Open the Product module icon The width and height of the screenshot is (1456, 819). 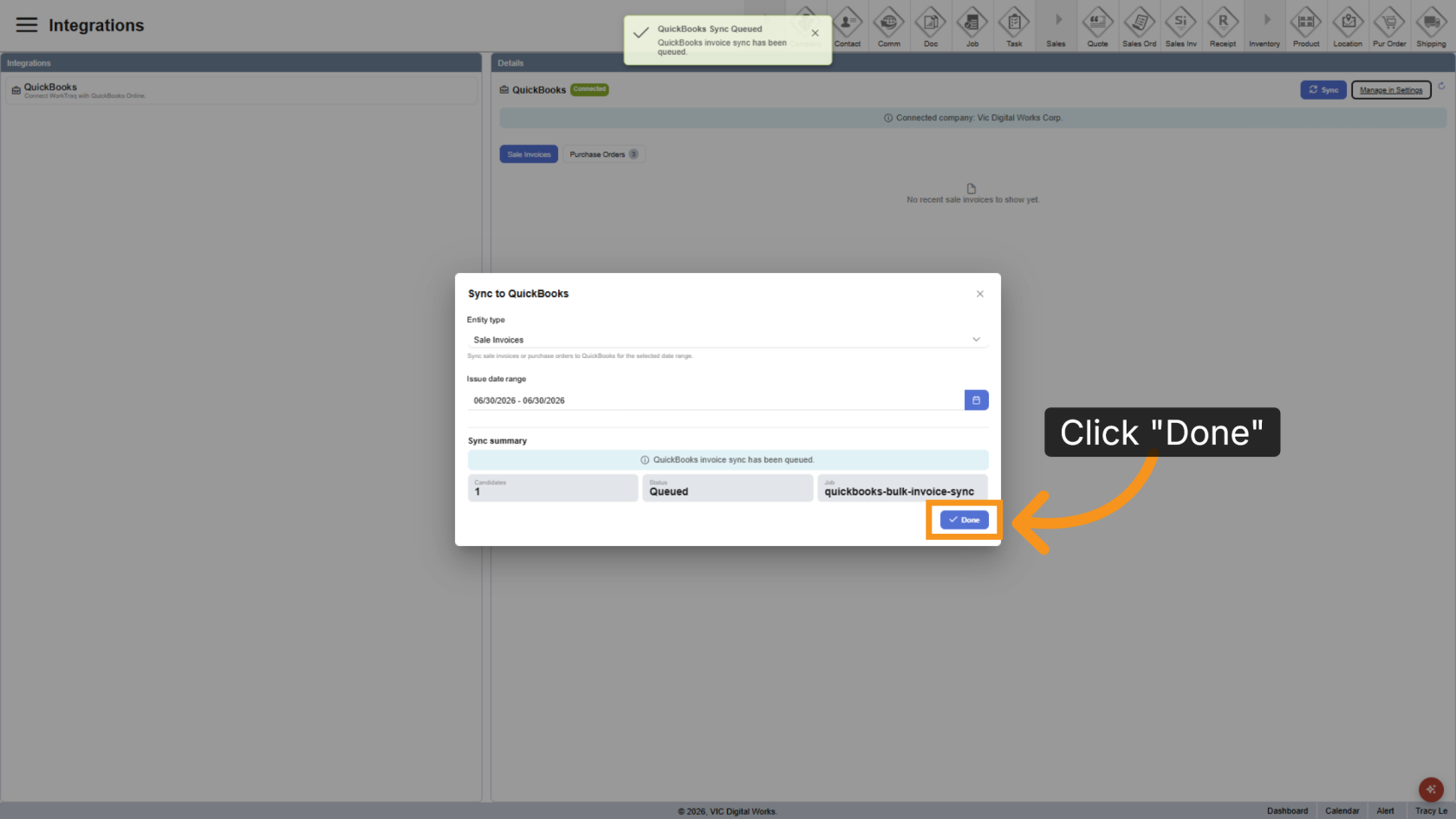pos(1306,27)
